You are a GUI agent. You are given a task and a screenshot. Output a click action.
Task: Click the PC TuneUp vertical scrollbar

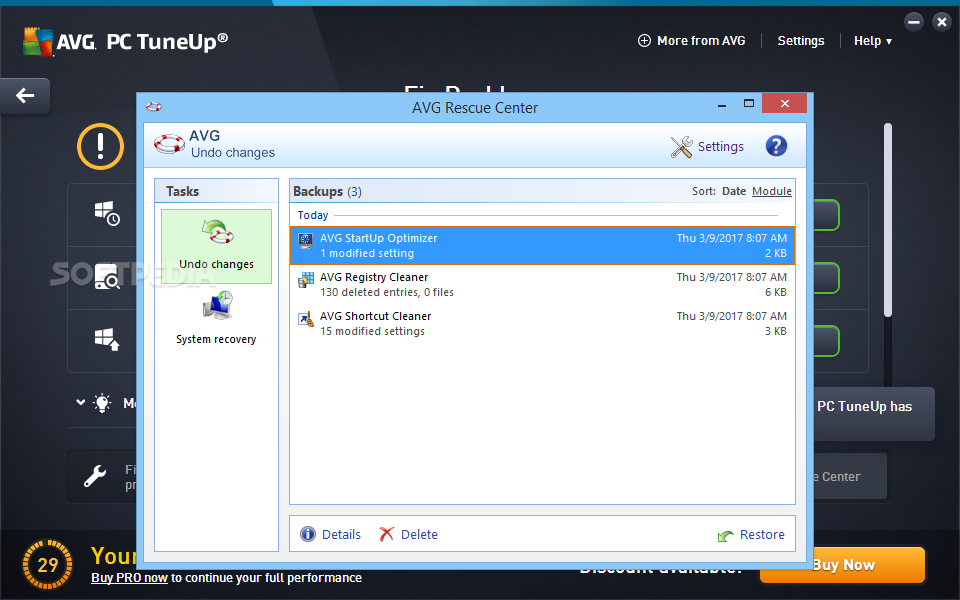888,220
